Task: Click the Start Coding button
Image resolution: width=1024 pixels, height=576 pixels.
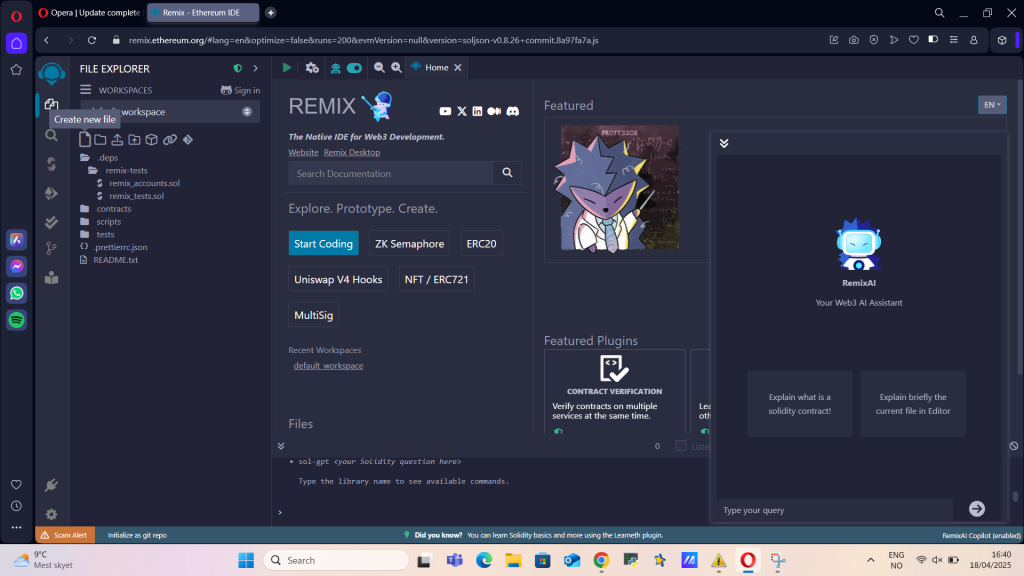Action: 323,244
